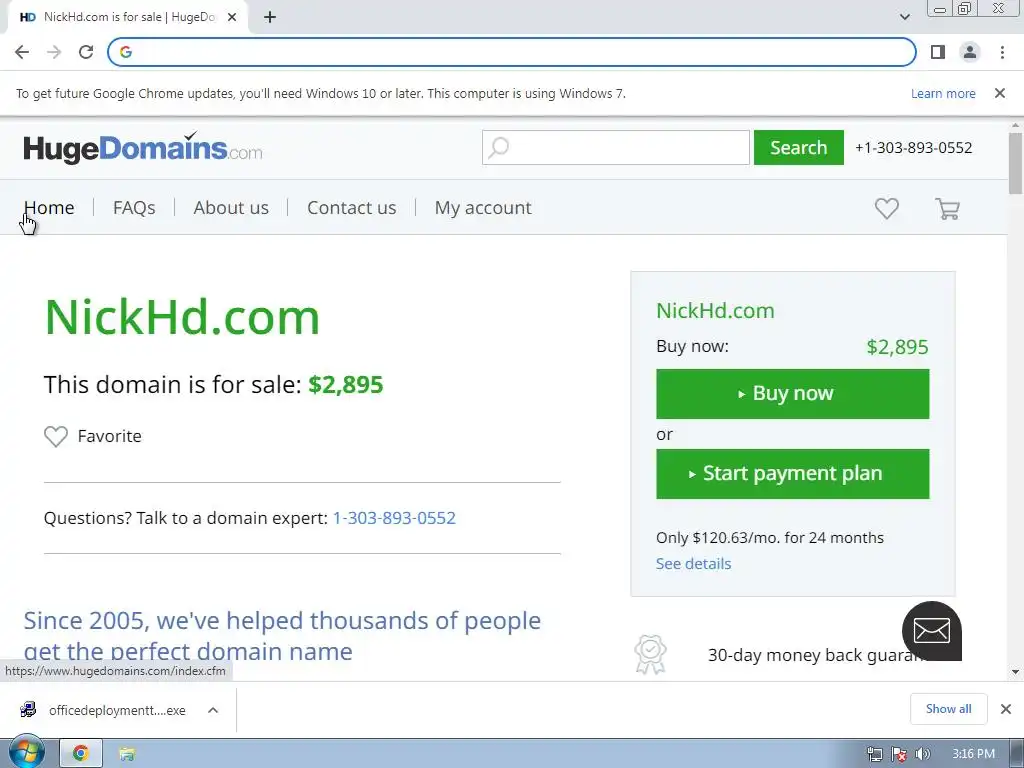Reload the page with refresh icon

tap(86, 52)
